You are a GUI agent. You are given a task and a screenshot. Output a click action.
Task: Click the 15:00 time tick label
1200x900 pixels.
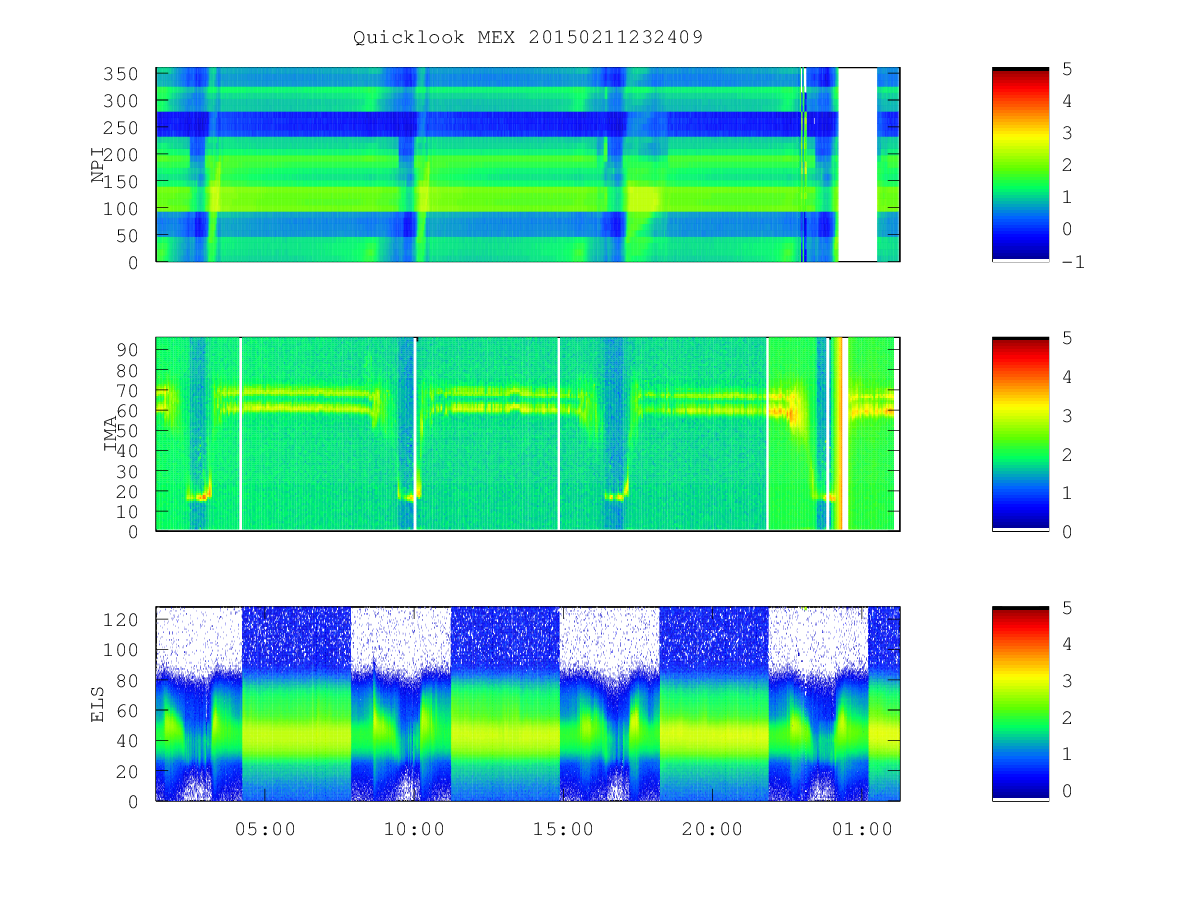(563, 829)
